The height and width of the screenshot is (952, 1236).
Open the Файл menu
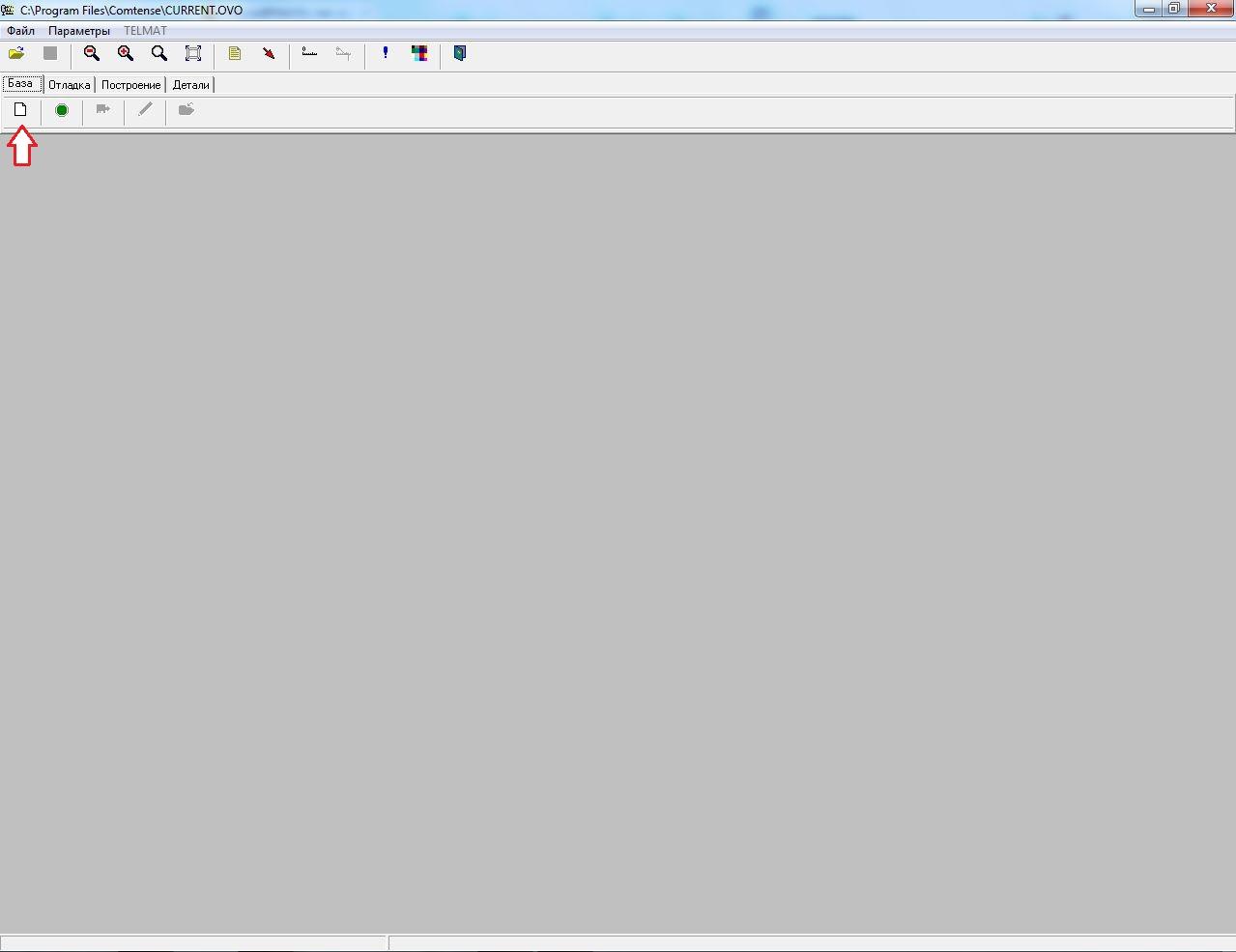point(20,31)
